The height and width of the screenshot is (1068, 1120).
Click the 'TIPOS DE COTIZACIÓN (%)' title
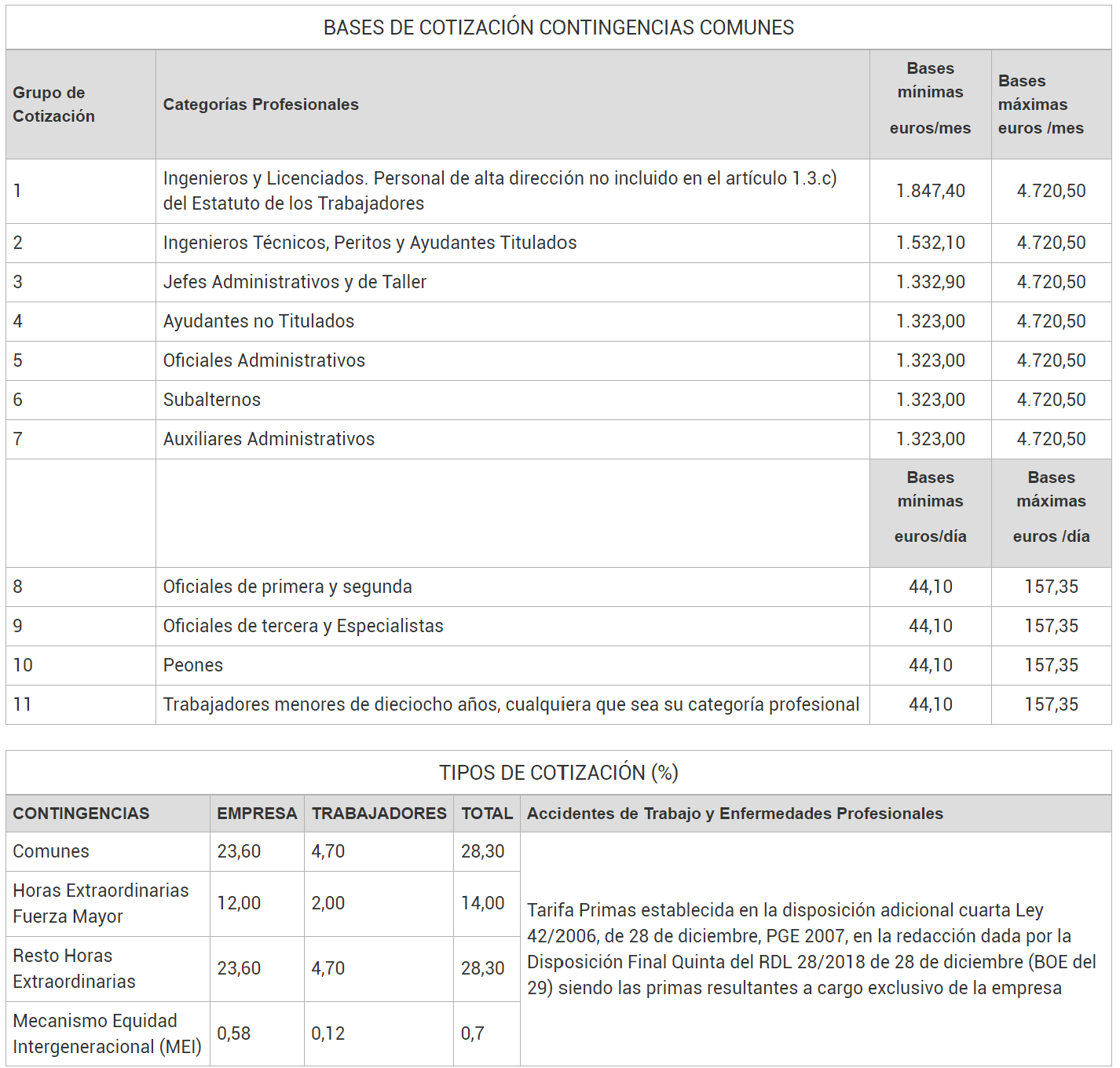click(x=558, y=773)
